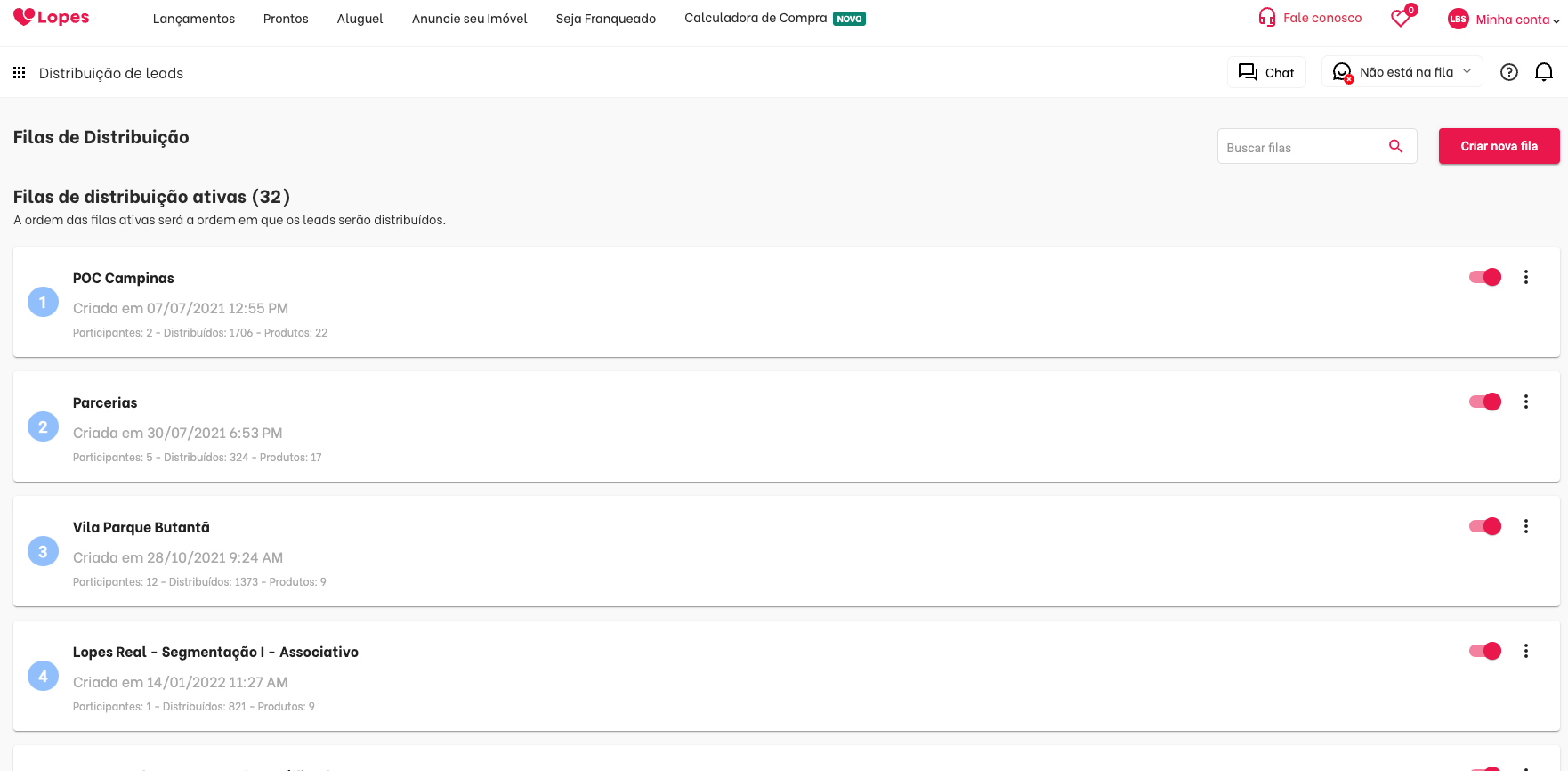The width and height of the screenshot is (1568, 771).
Task: Click the search magnifier icon
Action: coord(1395,147)
